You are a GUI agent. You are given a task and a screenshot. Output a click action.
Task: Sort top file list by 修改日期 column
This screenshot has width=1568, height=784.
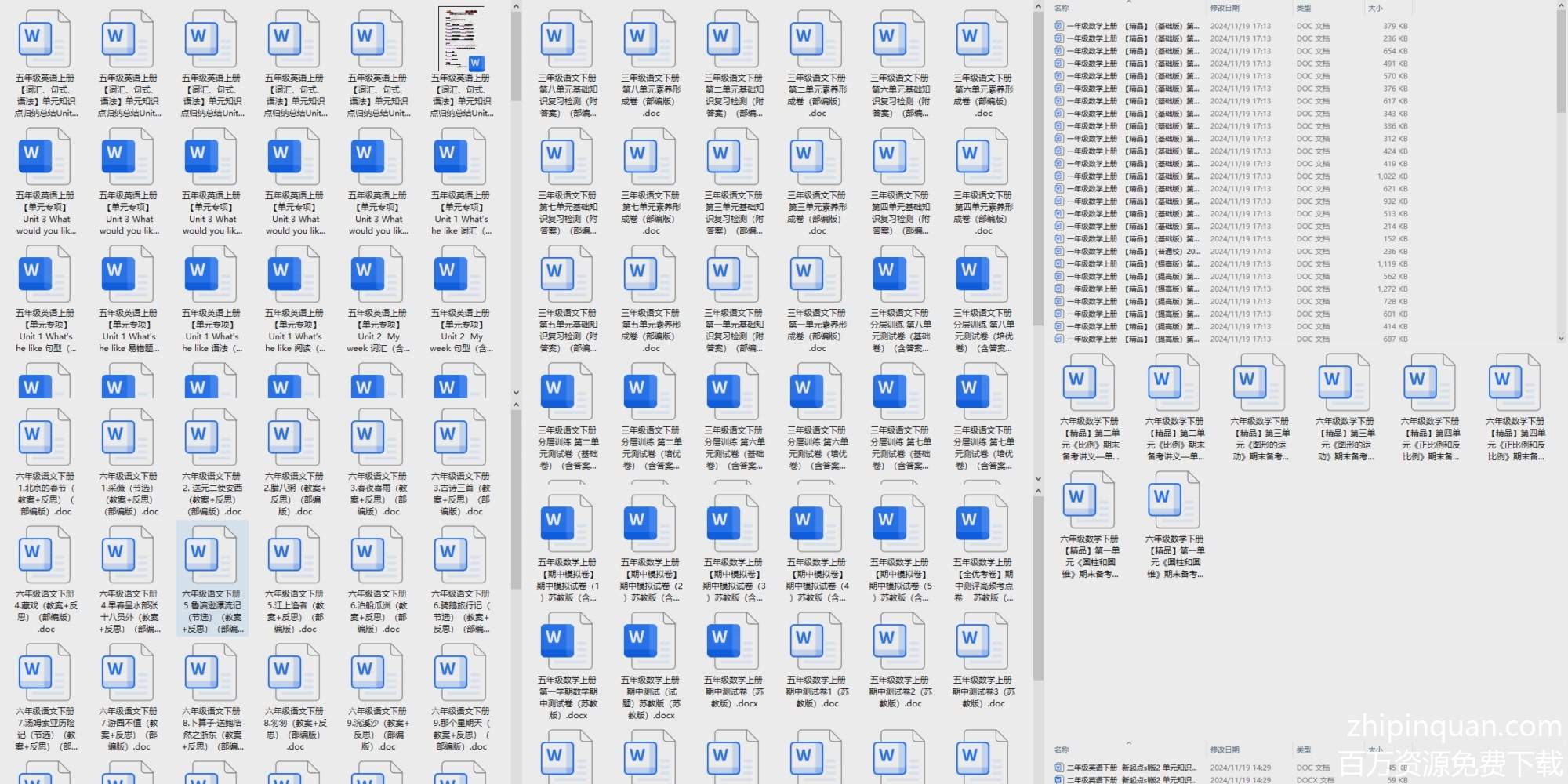[1225, 8]
